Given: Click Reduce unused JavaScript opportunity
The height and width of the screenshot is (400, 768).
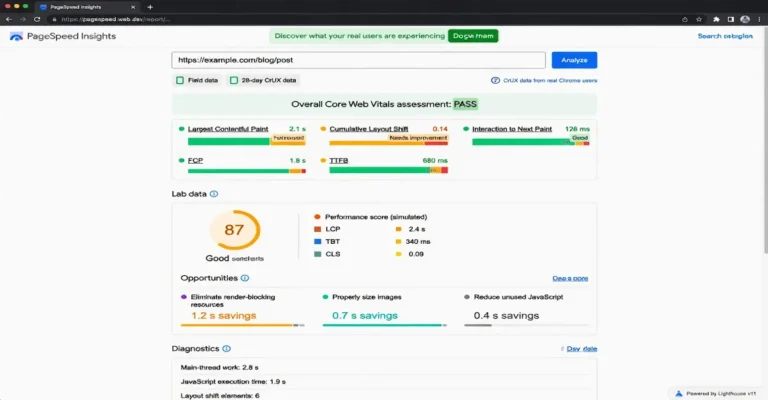Looking at the screenshot, I should pos(518,297).
